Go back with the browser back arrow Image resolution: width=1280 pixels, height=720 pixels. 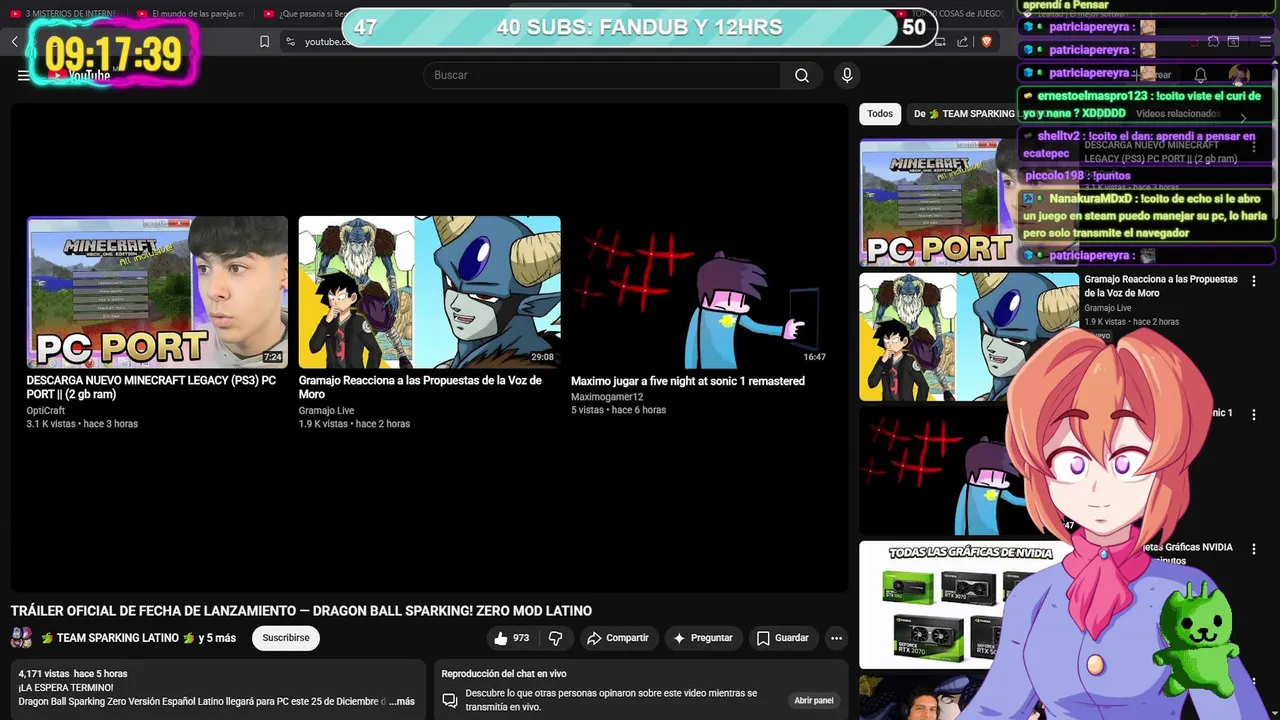(15, 41)
